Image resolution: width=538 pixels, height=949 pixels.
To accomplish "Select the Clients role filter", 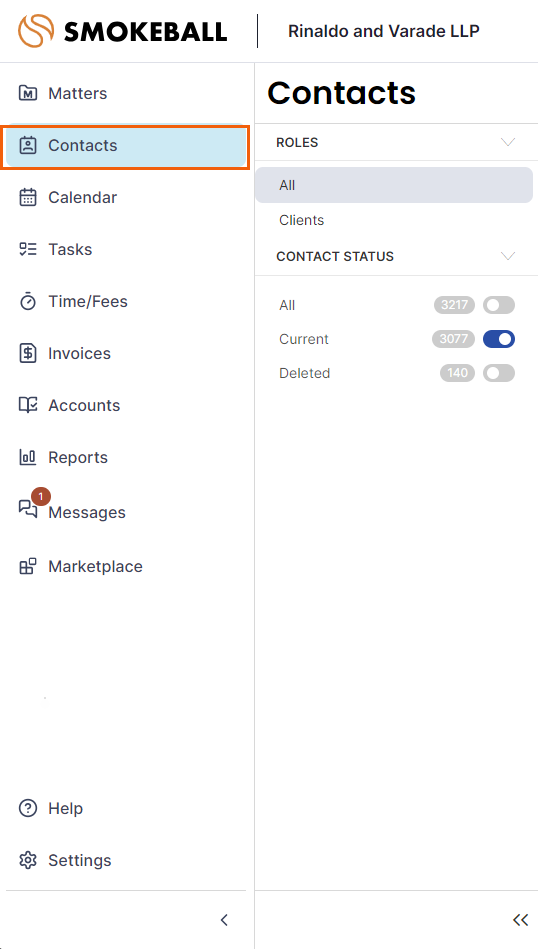I will (x=301, y=220).
